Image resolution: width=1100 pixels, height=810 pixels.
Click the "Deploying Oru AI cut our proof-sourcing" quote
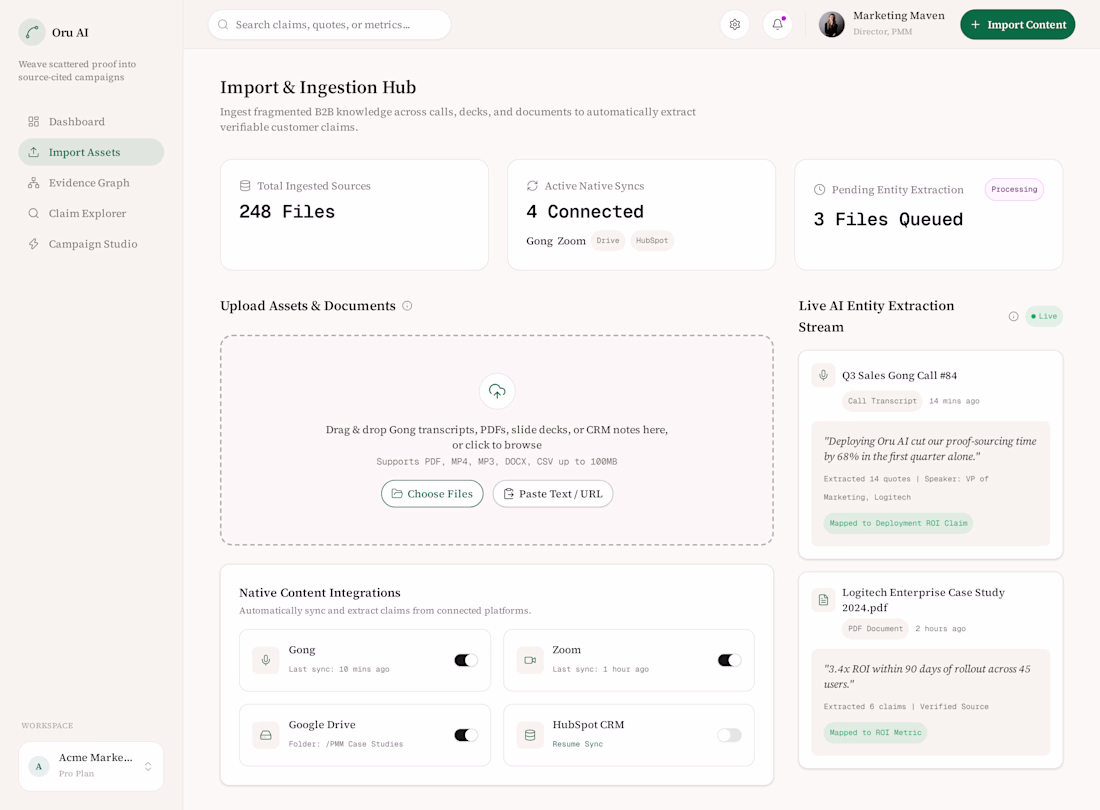(x=930, y=449)
